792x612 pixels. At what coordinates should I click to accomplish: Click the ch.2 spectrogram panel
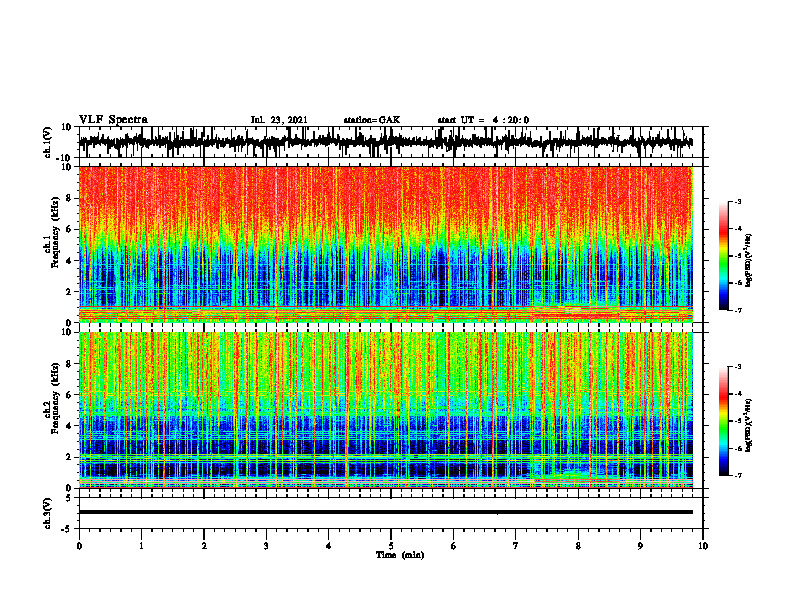coord(386,410)
